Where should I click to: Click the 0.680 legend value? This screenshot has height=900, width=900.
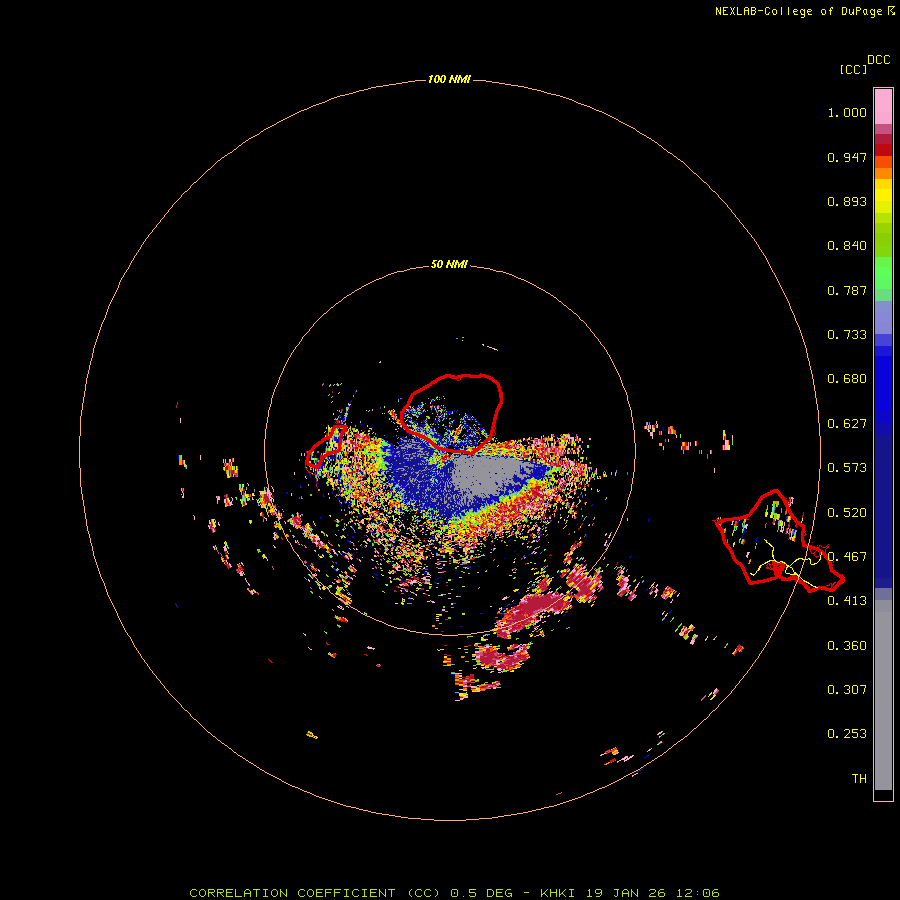847,379
